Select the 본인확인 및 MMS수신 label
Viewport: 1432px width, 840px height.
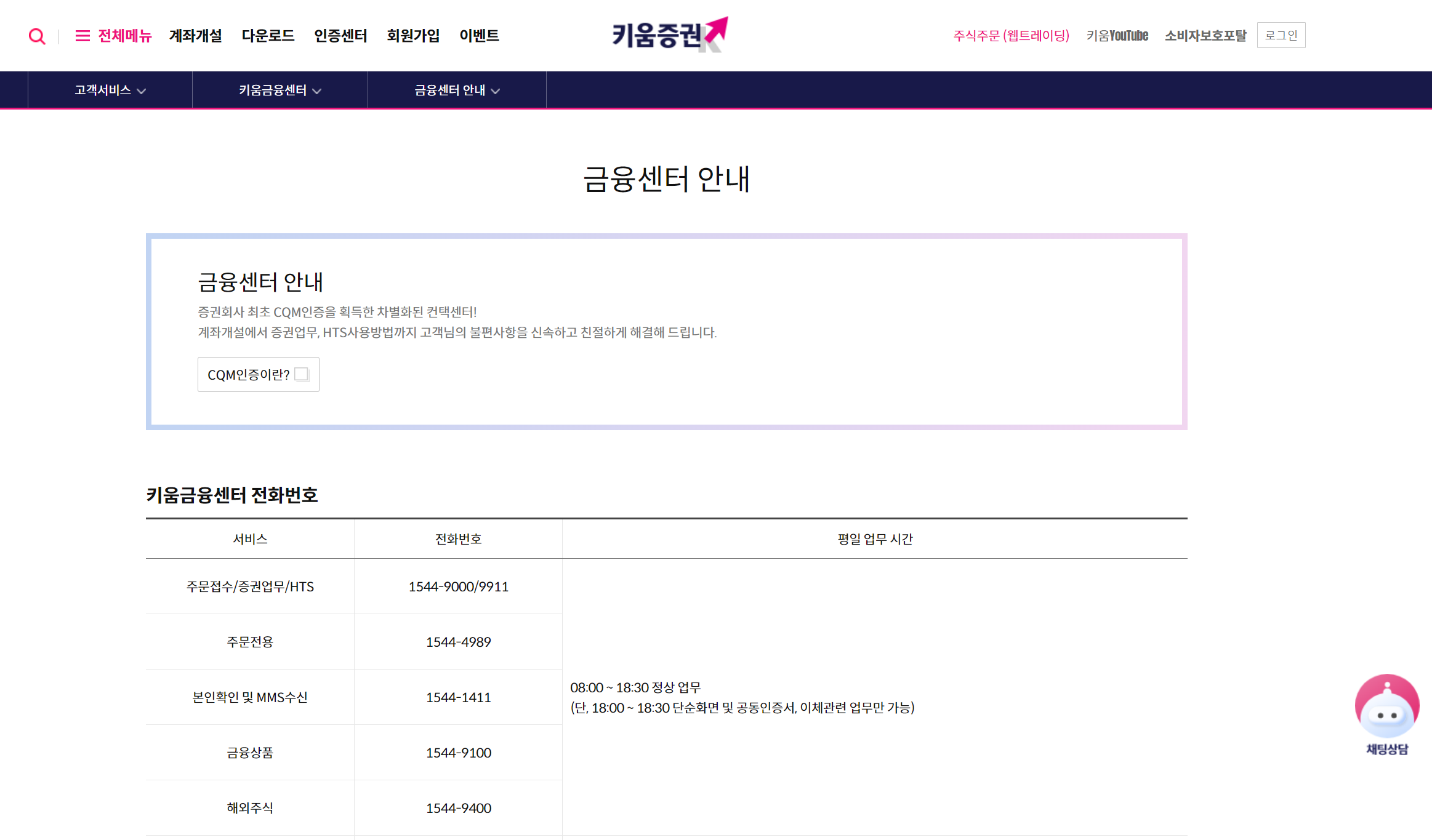[x=250, y=697]
